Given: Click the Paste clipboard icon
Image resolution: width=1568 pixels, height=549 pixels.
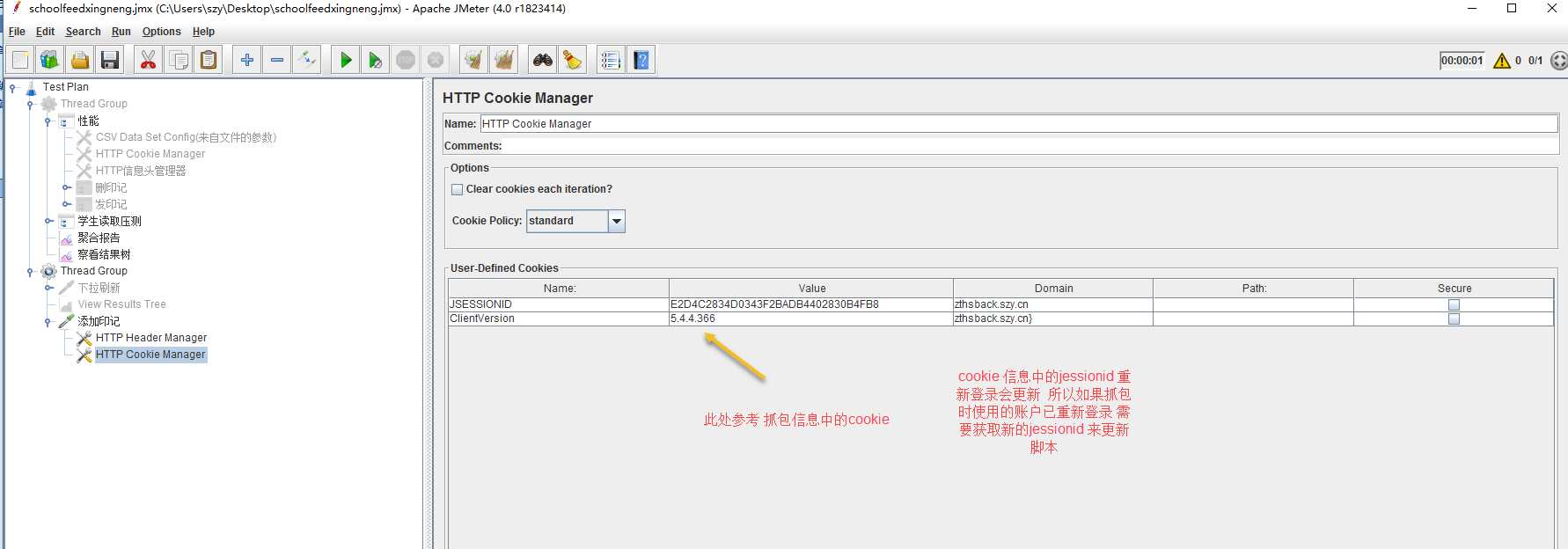Looking at the screenshot, I should coord(209,60).
